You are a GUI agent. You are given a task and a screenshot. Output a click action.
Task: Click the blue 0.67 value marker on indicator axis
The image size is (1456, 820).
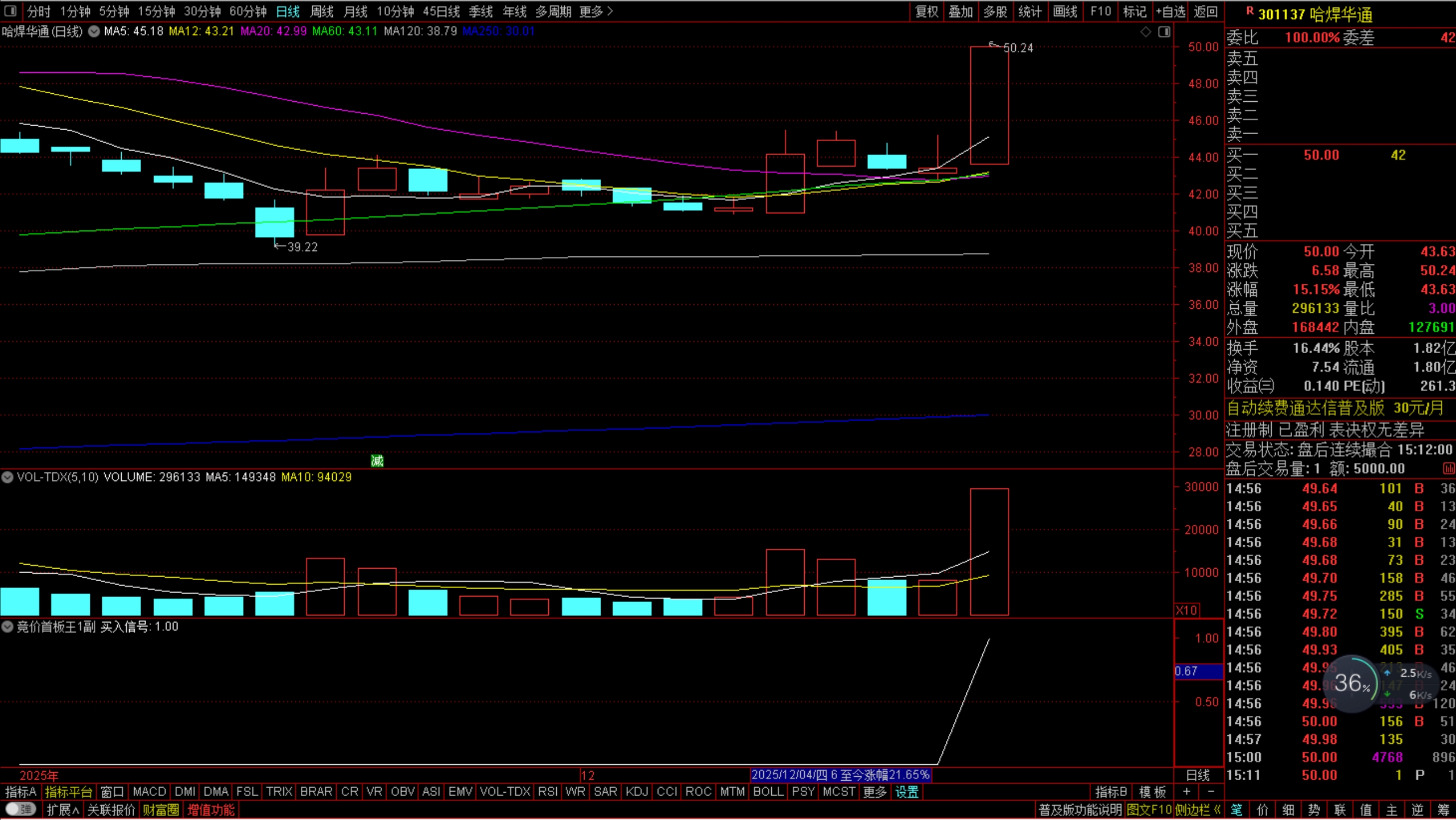[x=1198, y=671]
